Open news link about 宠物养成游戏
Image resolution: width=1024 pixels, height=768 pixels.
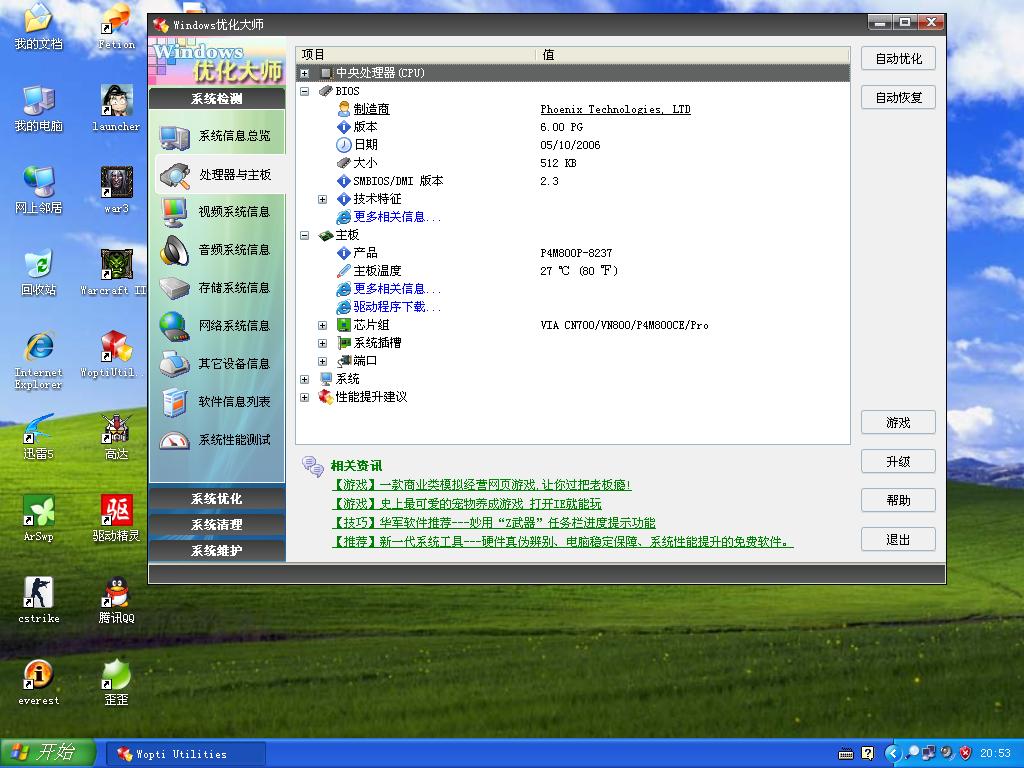[466, 504]
